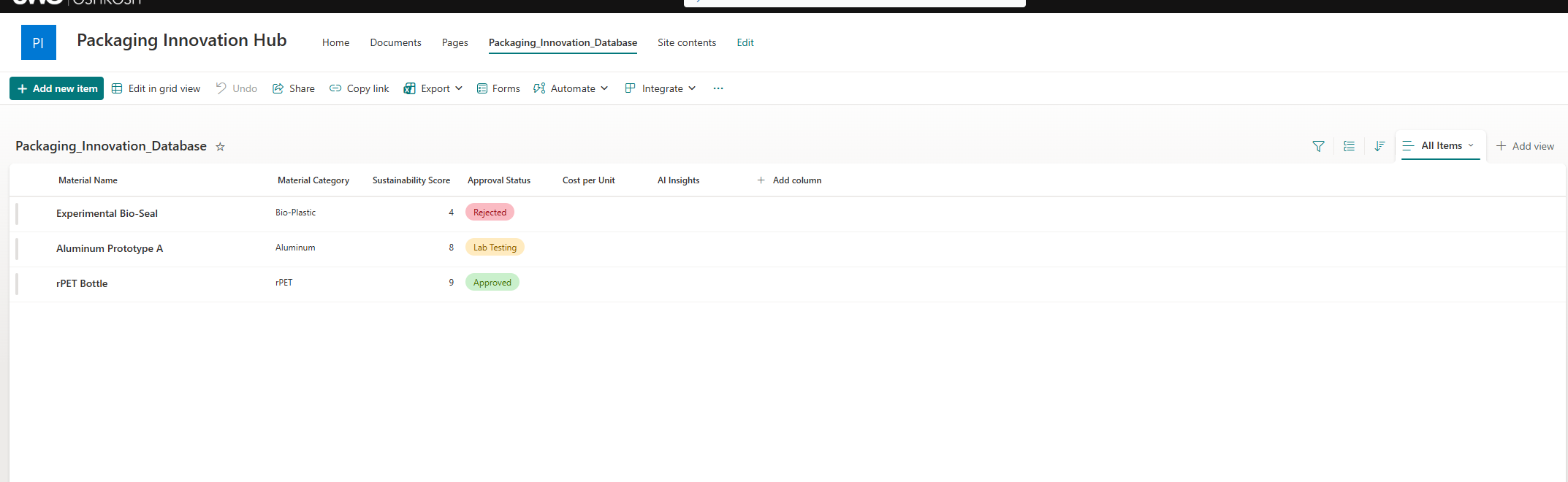Expand the Integrate dropdown
The width and height of the screenshot is (1568, 482).
(661, 88)
